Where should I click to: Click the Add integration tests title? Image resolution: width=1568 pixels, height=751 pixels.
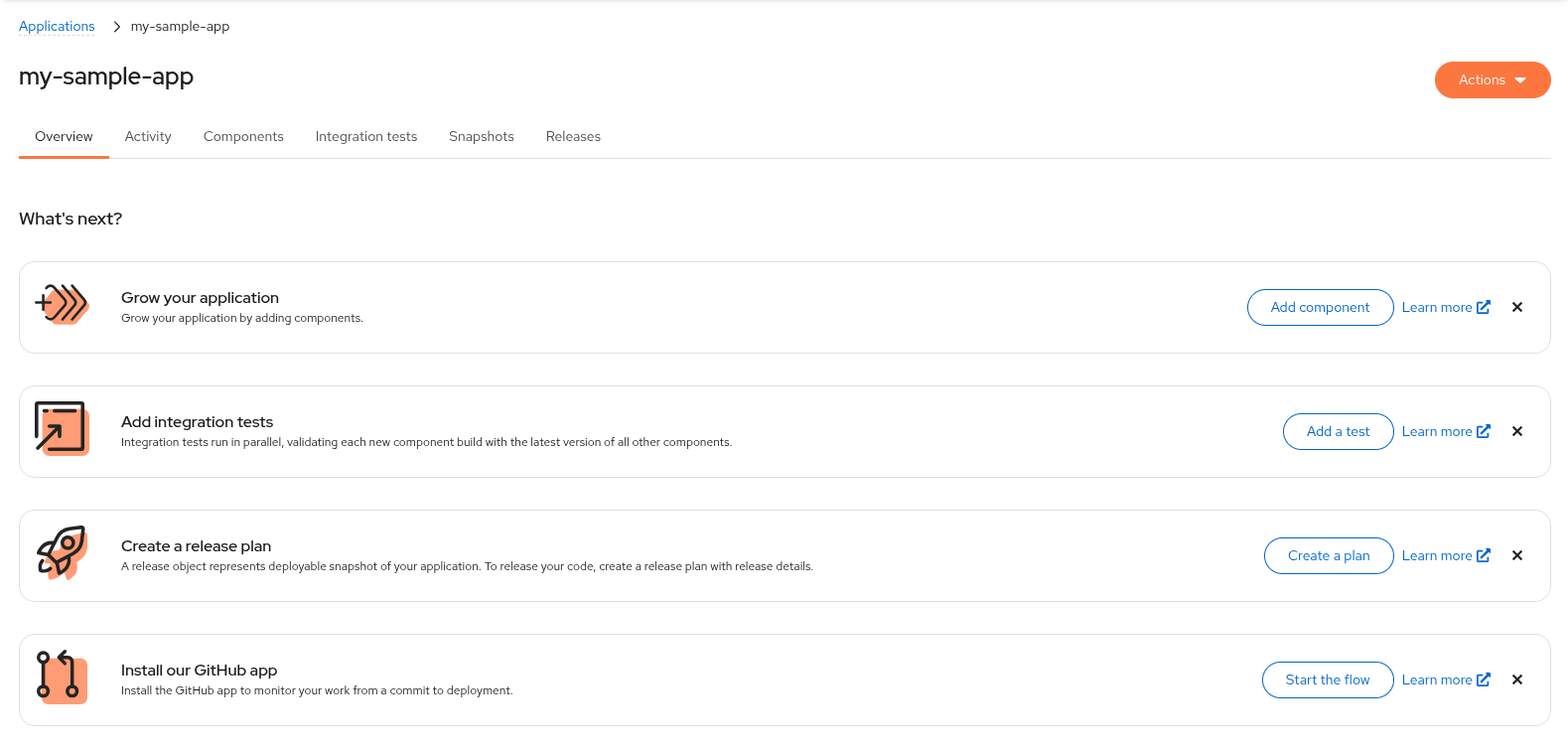(197, 421)
